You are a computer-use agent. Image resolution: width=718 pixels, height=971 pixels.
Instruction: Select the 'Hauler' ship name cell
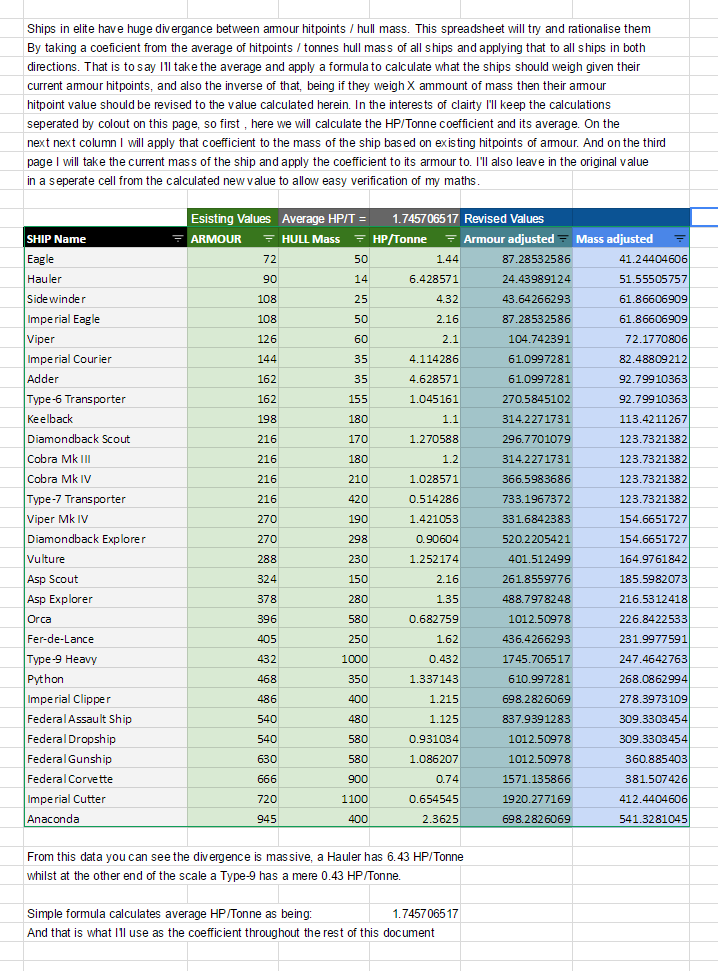coord(106,279)
